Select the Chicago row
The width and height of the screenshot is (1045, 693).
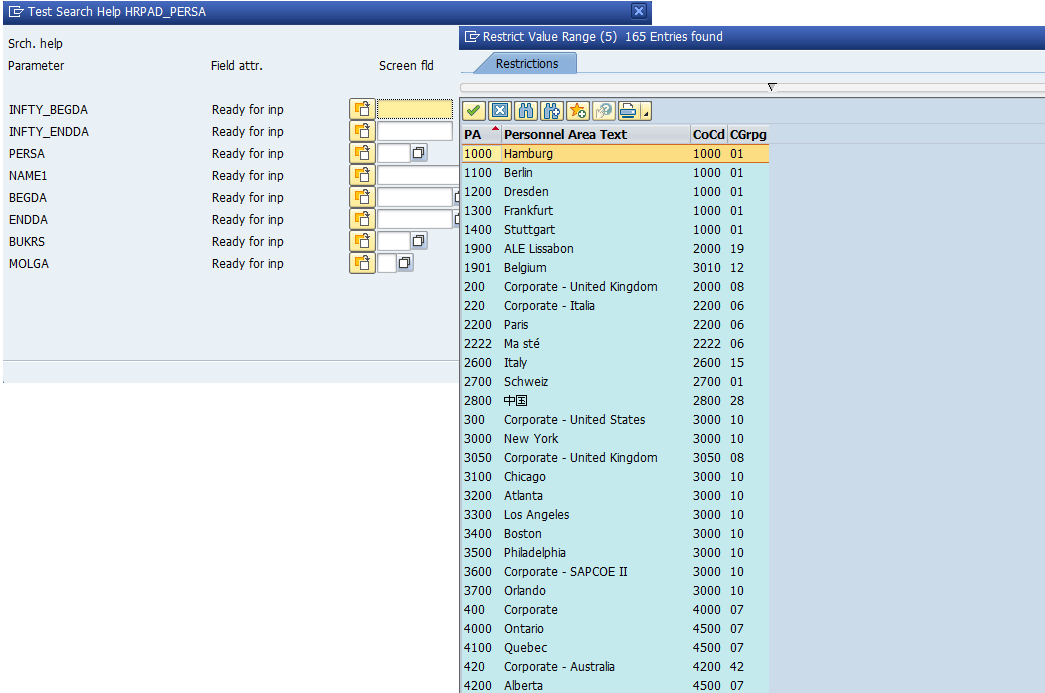click(x=615, y=476)
